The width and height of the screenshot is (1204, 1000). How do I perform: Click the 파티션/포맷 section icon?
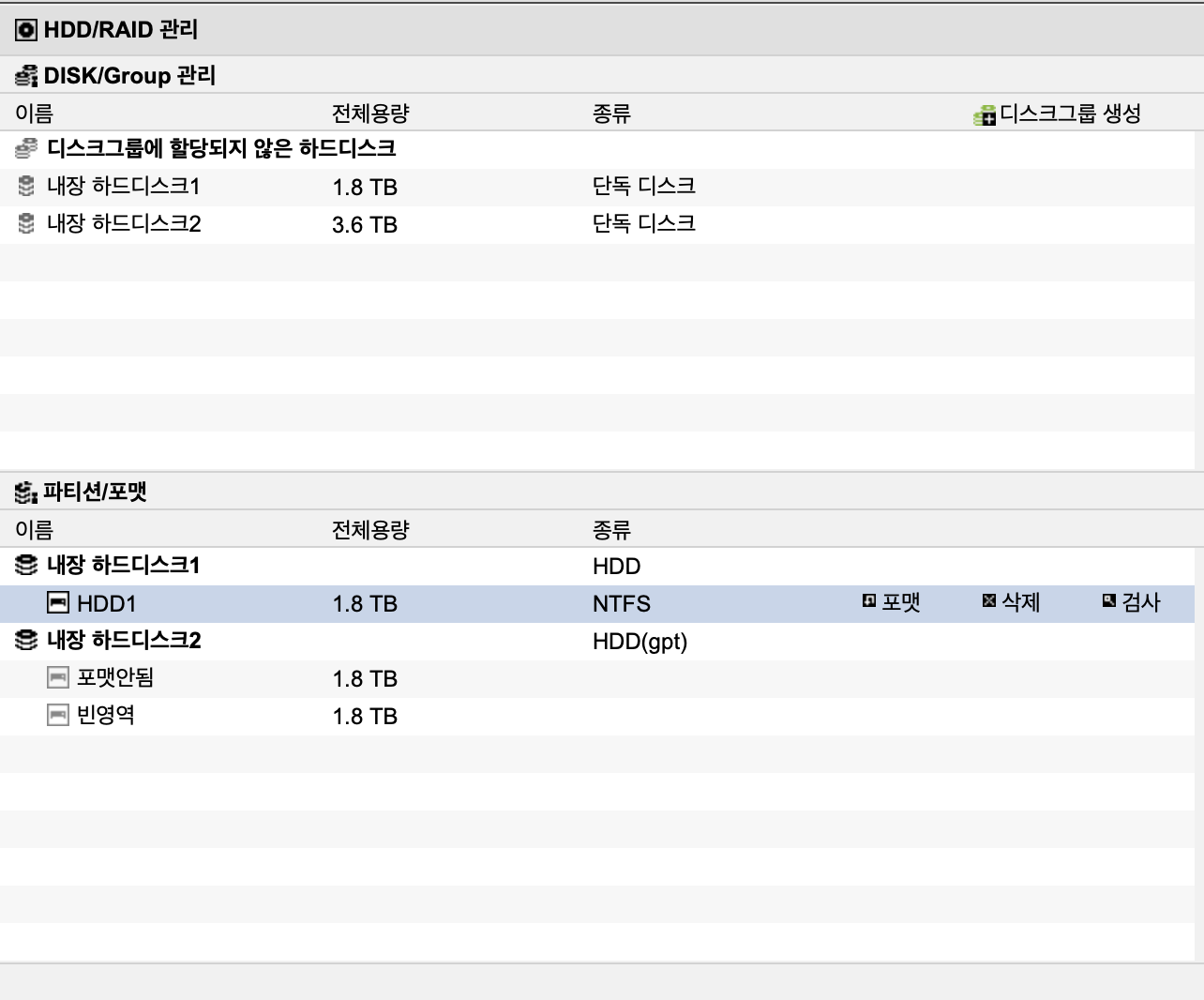click(x=26, y=492)
